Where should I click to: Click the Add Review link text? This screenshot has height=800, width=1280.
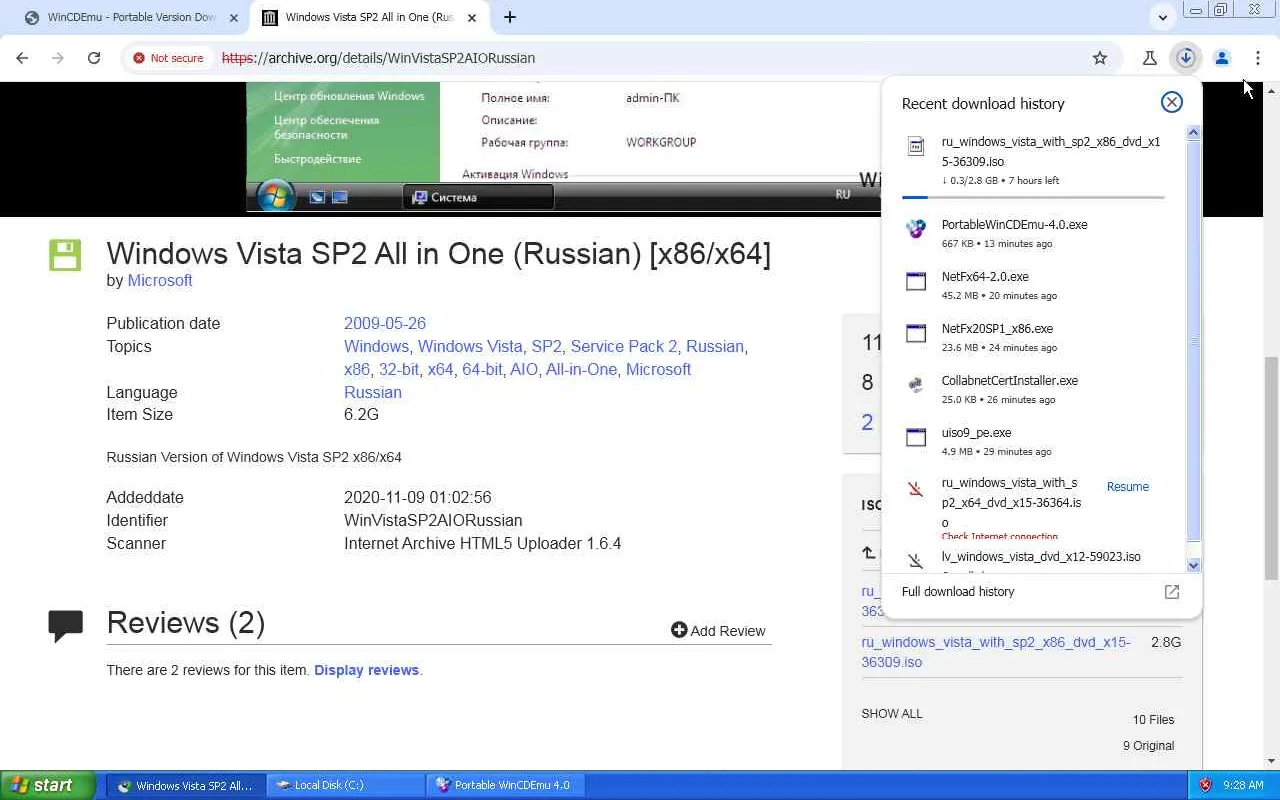click(728, 631)
